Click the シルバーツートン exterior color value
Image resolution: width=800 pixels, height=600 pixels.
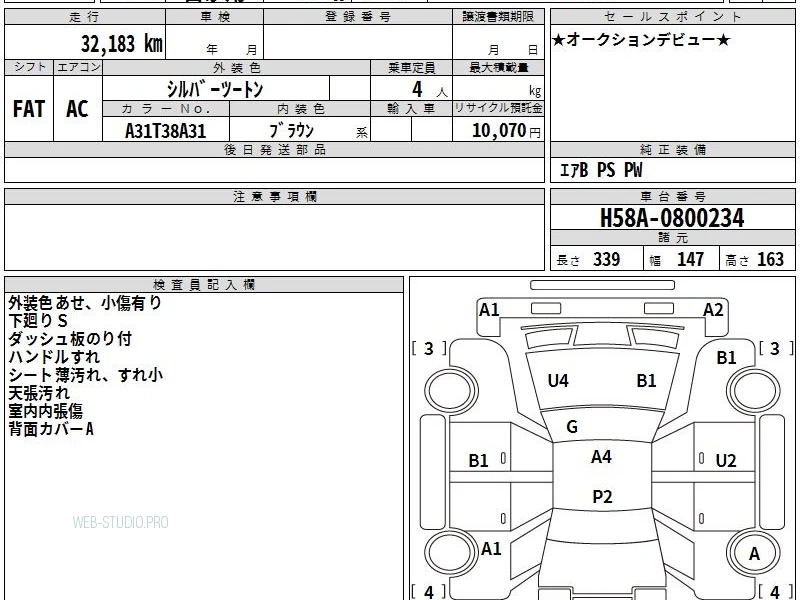point(215,89)
